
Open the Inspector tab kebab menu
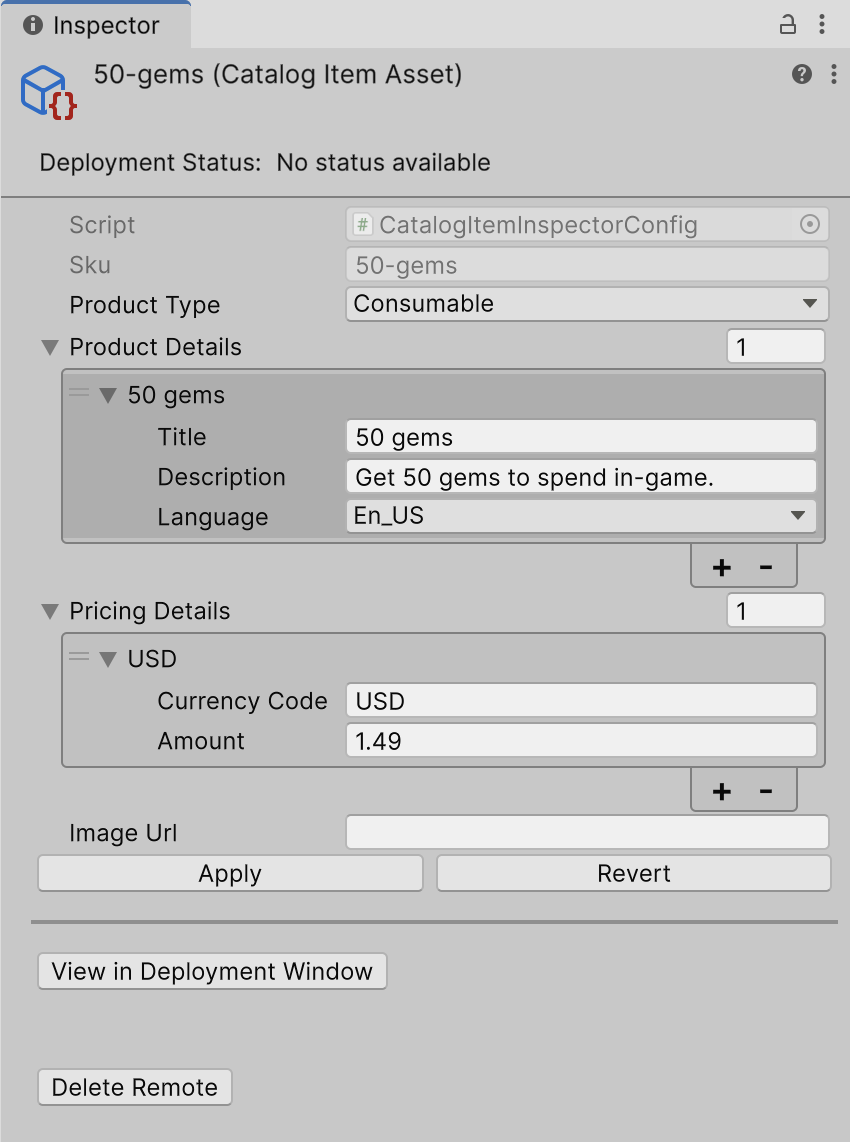(x=822, y=24)
